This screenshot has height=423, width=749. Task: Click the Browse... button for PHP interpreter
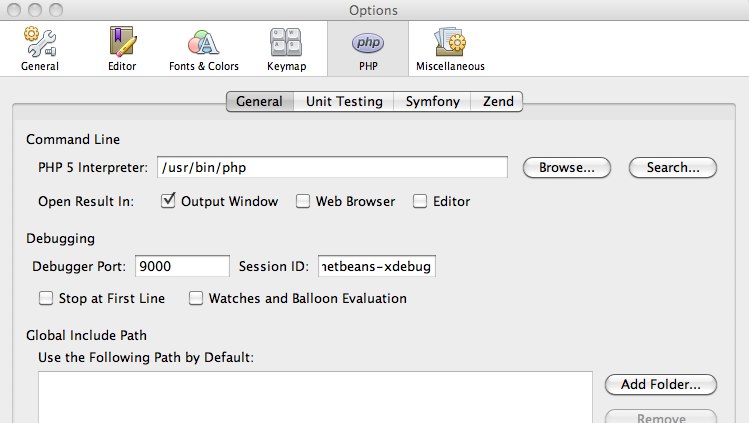[567, 168]
